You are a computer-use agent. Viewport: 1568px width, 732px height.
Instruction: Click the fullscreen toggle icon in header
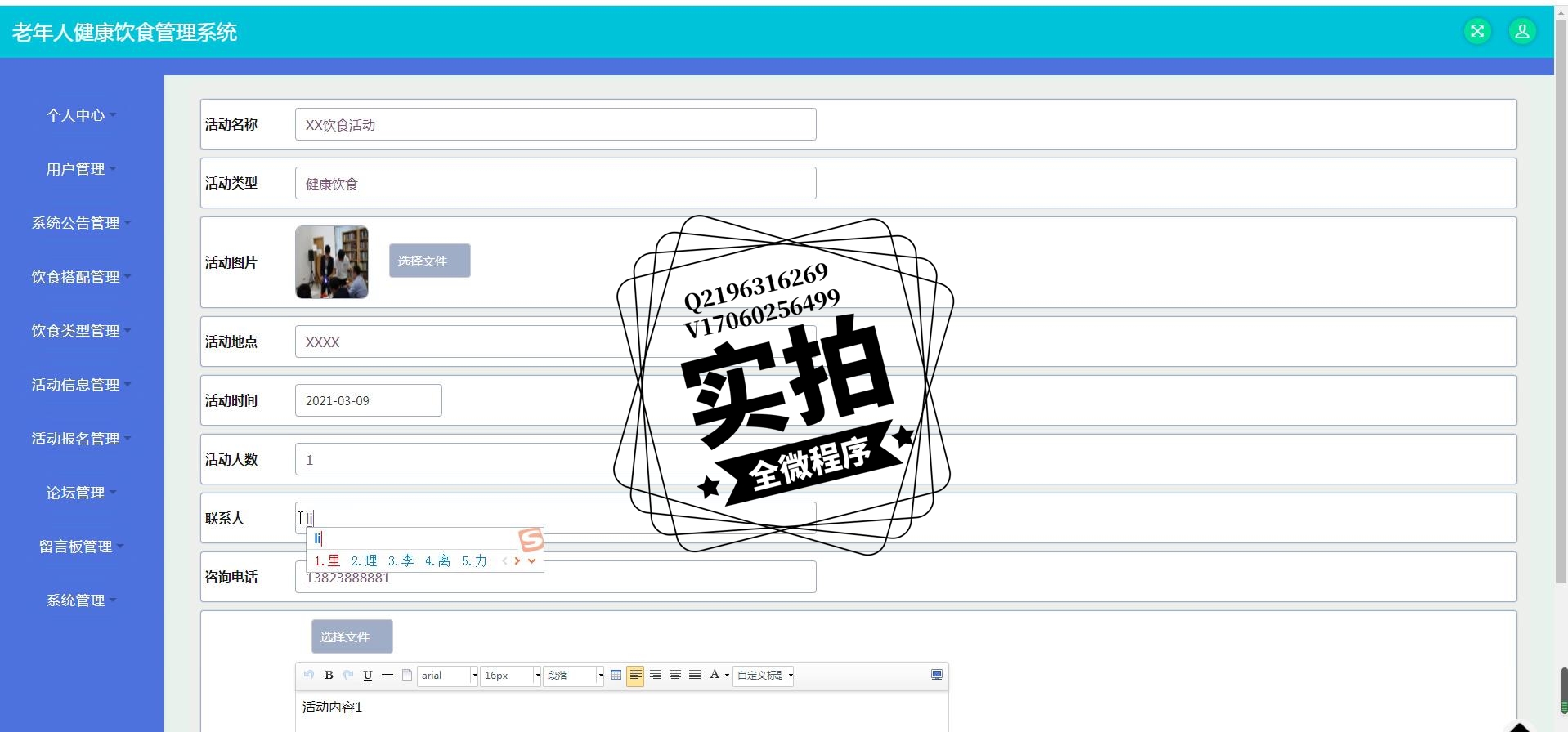[1477, 31]
